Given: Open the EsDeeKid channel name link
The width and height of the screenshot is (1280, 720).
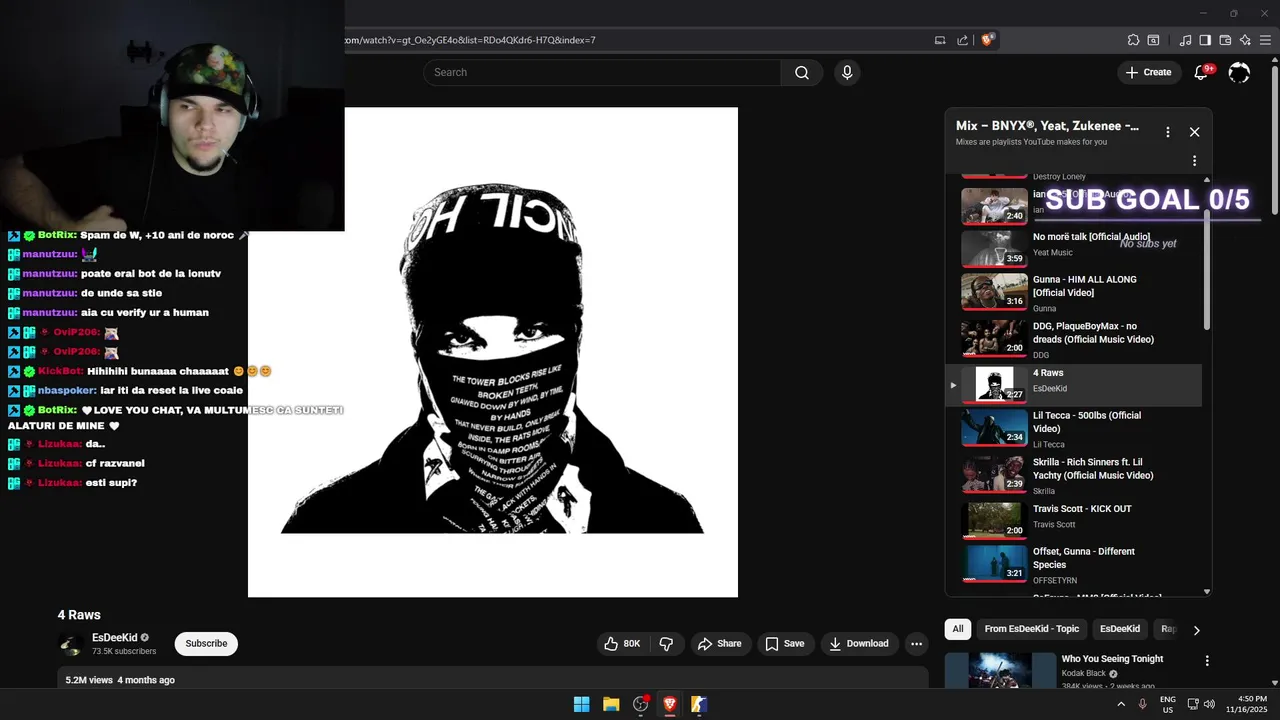Looking at the screenshot, I should pos(115,638).
